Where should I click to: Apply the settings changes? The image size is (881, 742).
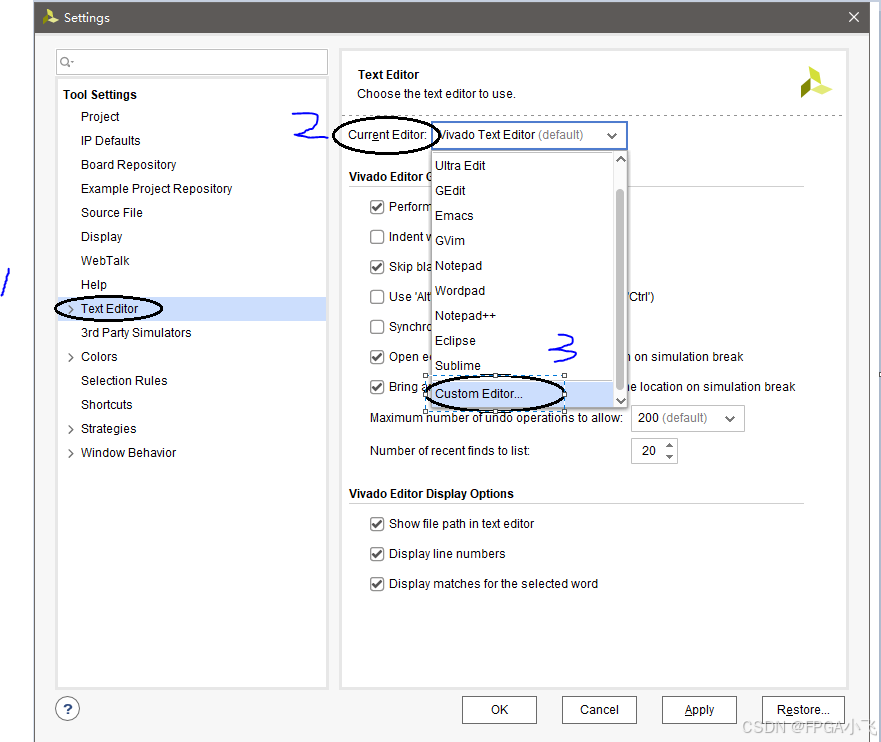[x=699, y=710]
